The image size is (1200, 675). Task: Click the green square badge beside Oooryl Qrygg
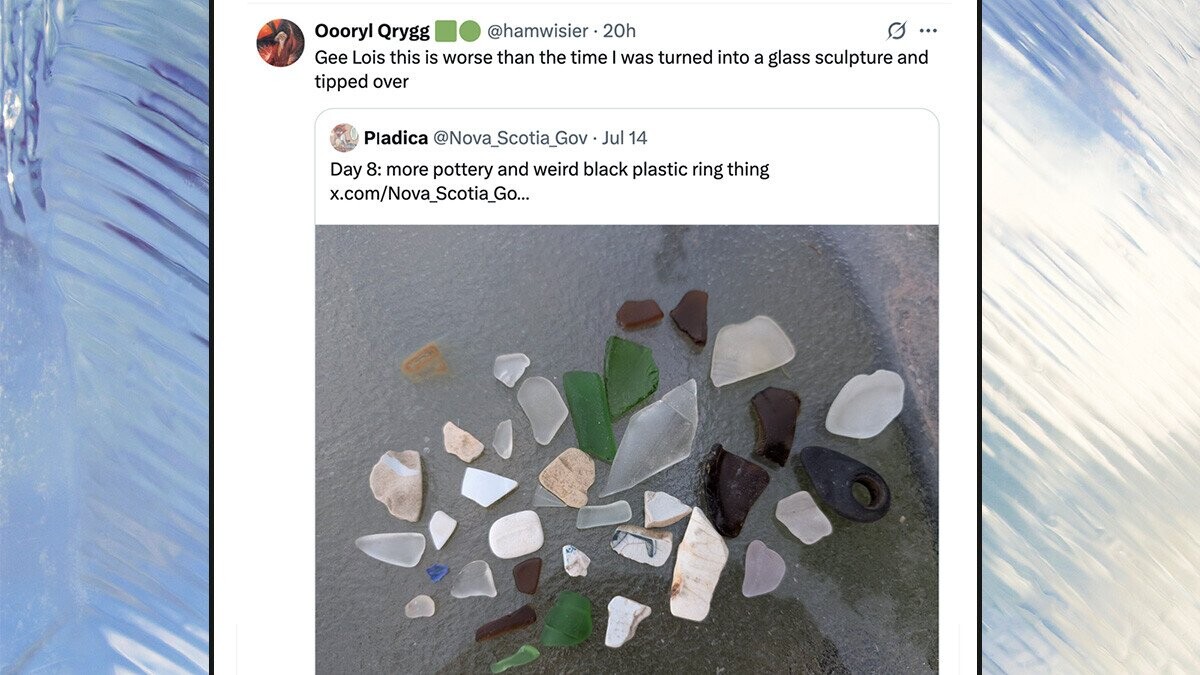[x=446, y=31]
